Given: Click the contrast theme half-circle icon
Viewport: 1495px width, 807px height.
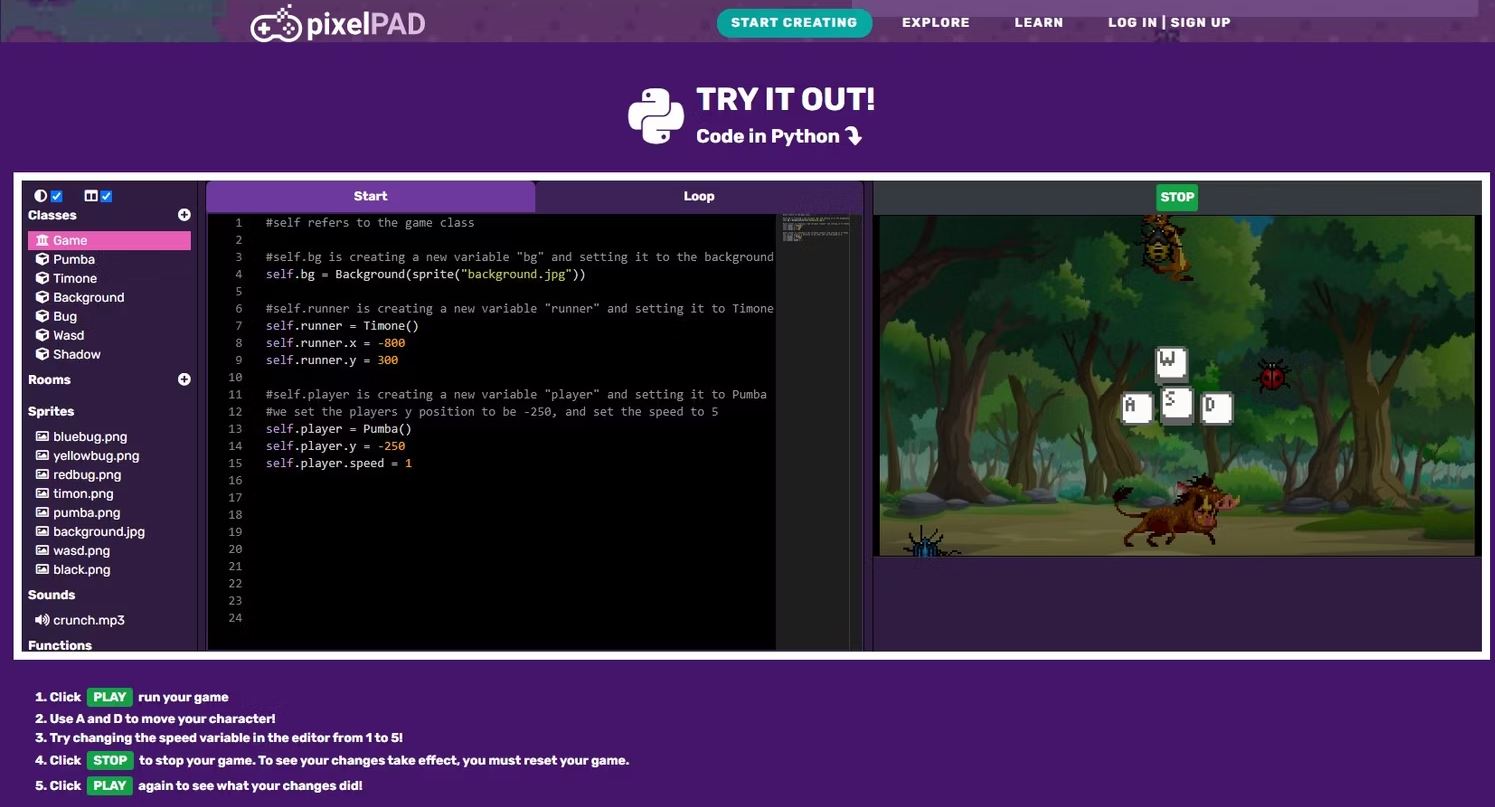Looking at the screenshot, I should 41,196.
